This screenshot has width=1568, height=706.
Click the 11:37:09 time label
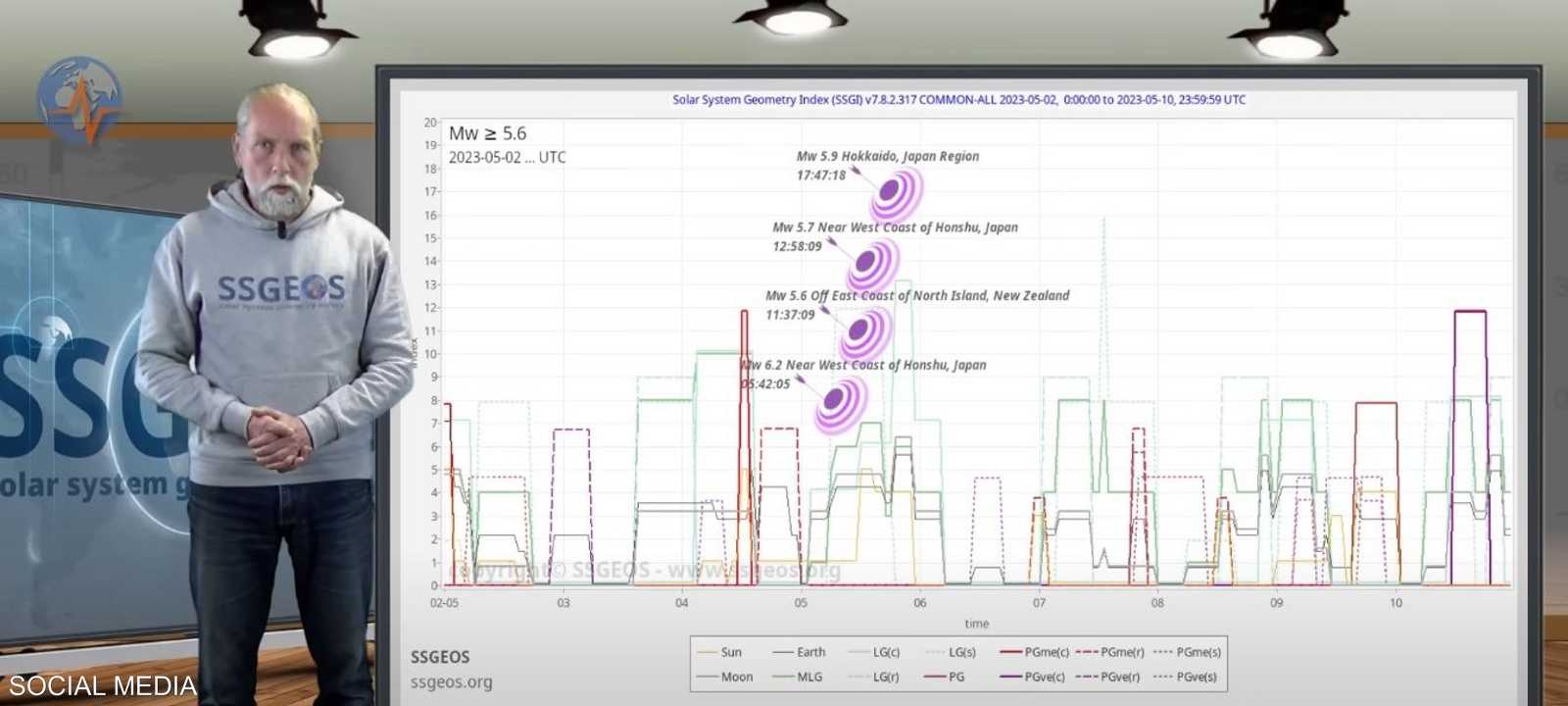(x=790, y=315)
